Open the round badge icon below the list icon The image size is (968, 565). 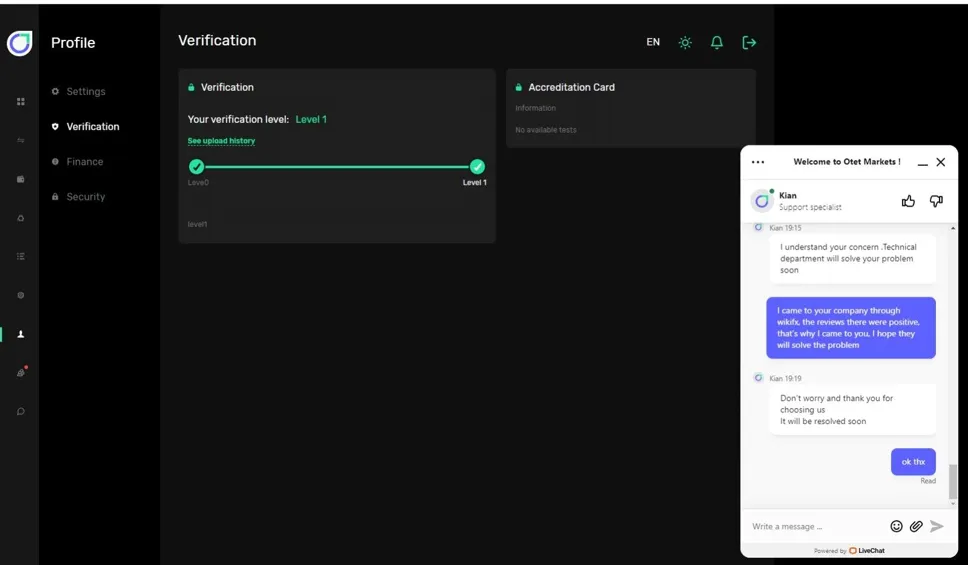pos(20,295)
